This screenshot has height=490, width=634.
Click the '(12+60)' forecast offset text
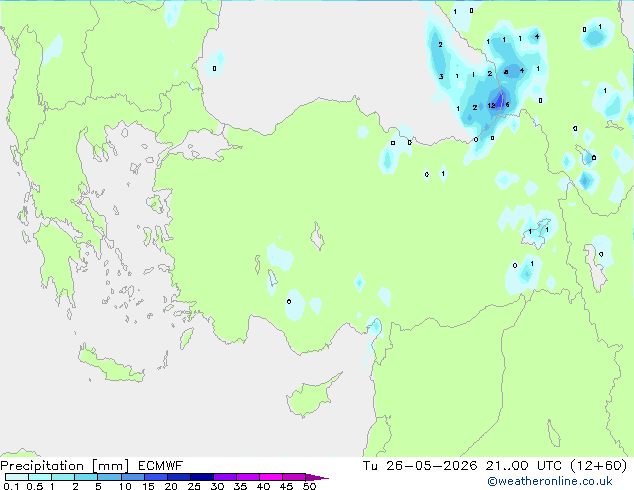tap(599, 466)
